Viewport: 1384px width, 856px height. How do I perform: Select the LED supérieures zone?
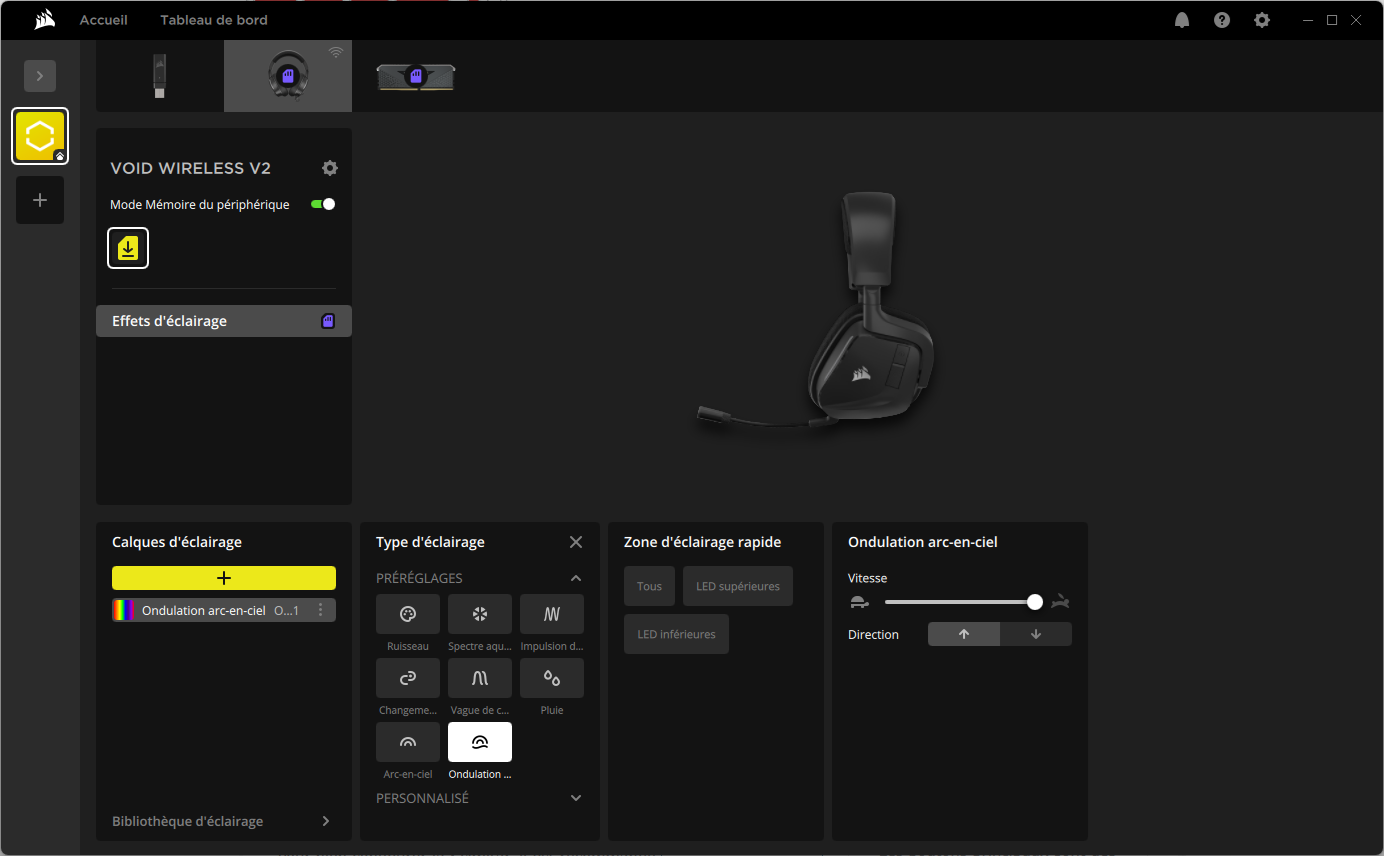click(738, 586)
